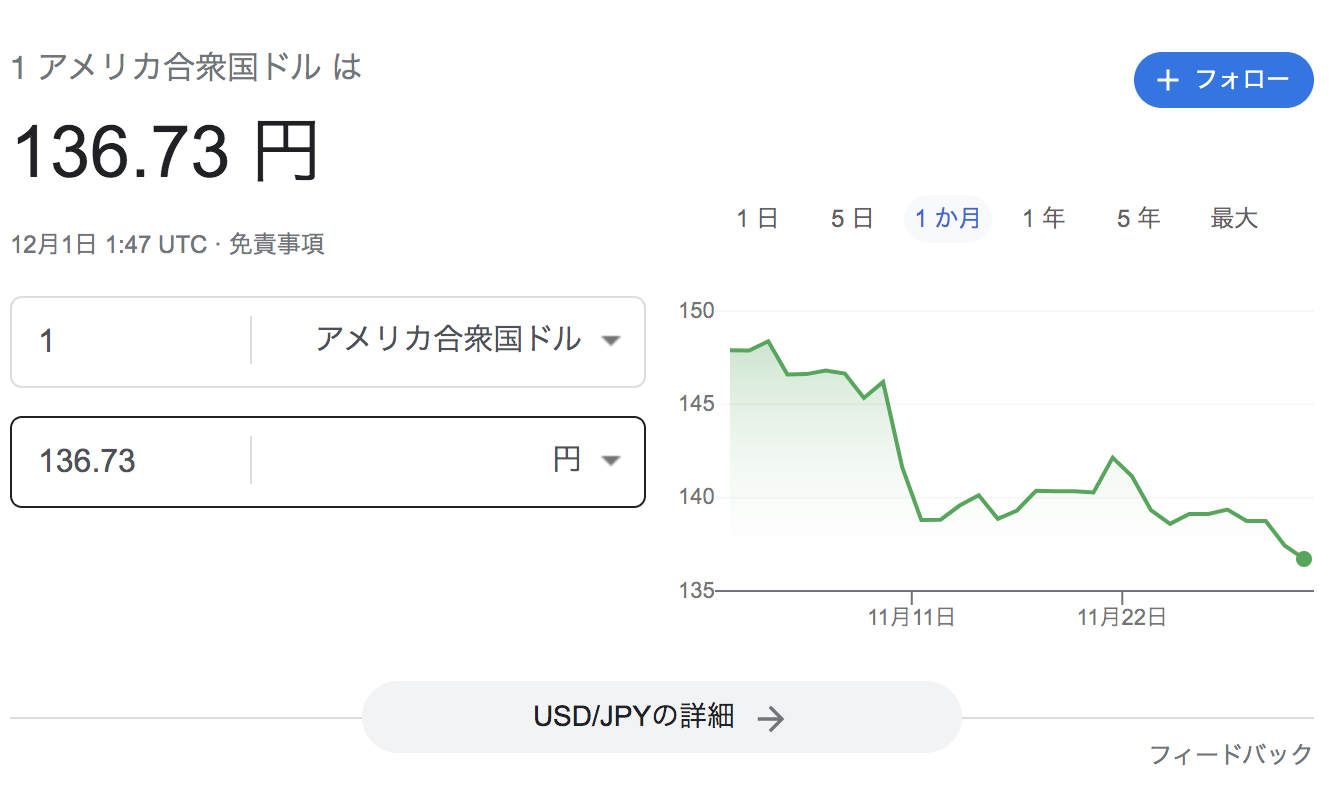Focus the dollar amount field showing 1

pos(130,341)
